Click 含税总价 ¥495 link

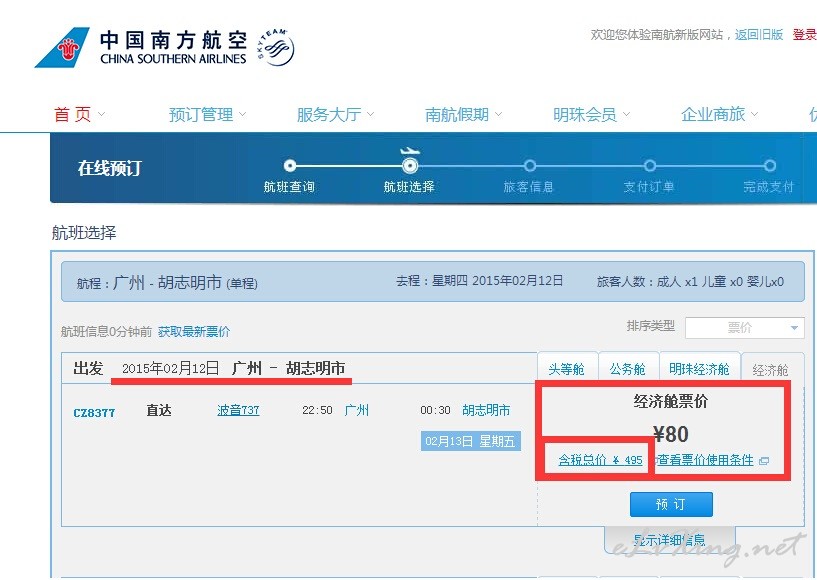(600, 460)
